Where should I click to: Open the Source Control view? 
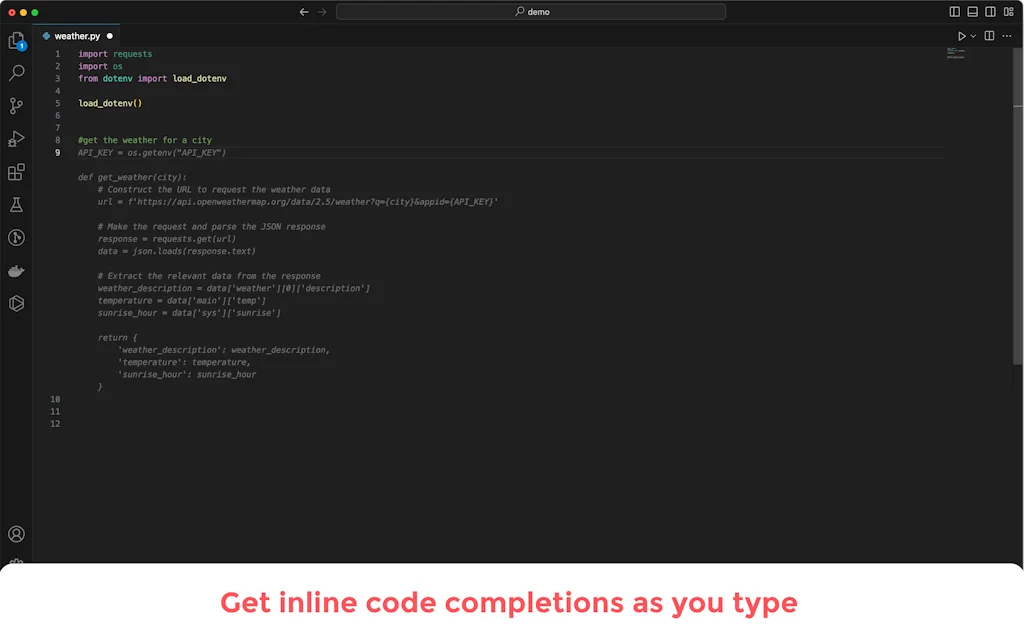click(x=16, y=105)
